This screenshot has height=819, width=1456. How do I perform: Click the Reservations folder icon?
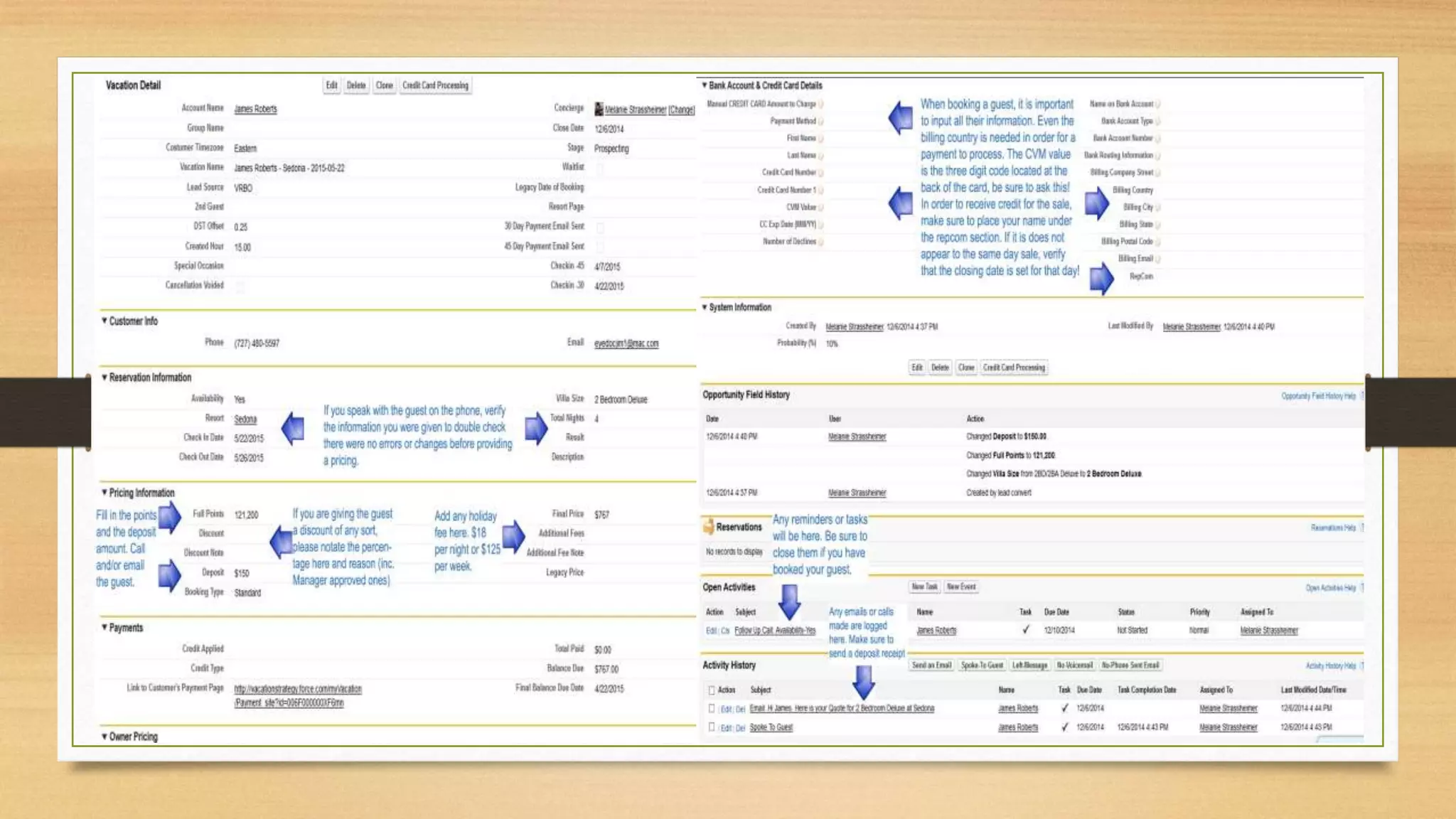tap(708, 527)
